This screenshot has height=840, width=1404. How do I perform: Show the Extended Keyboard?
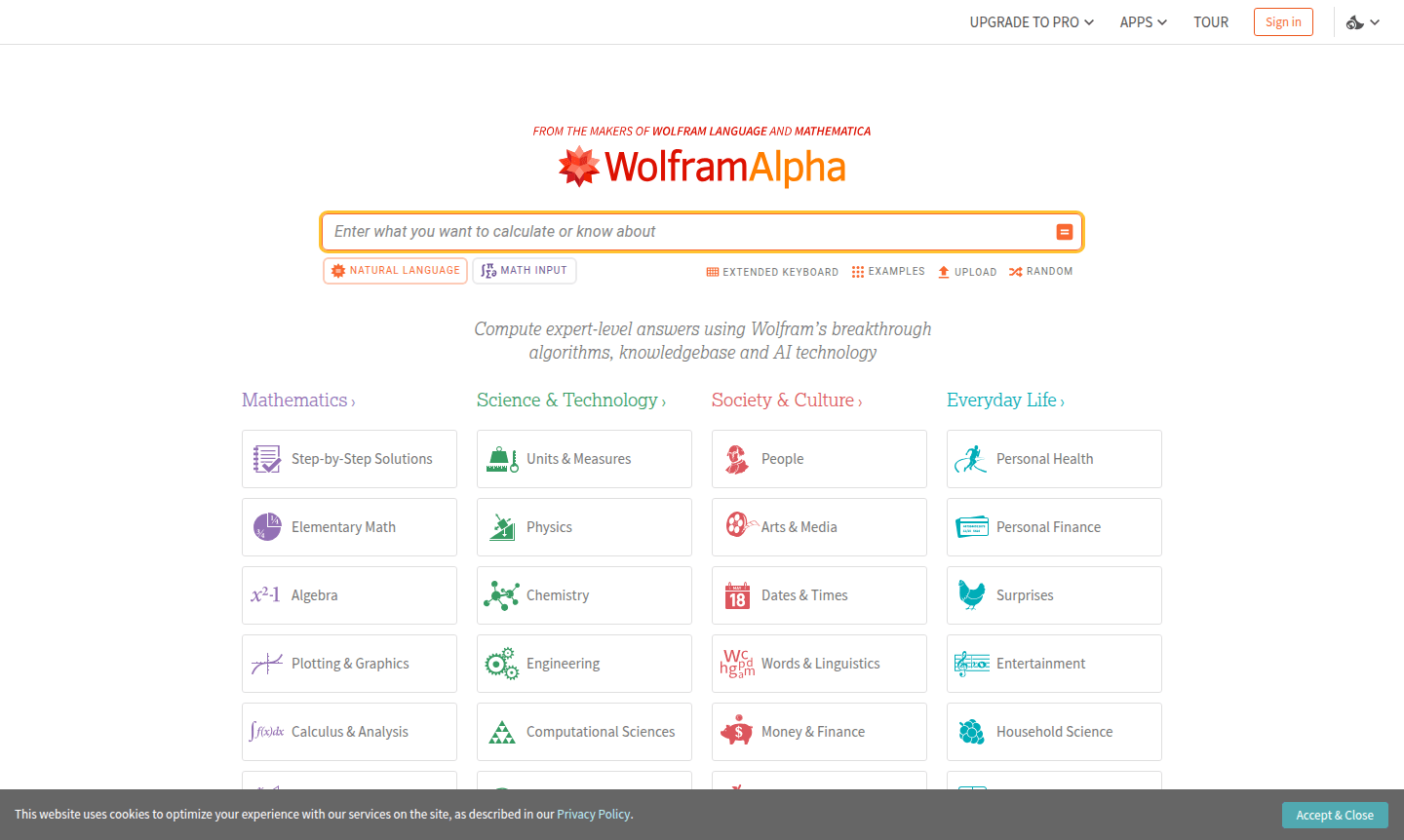point(772,271)
